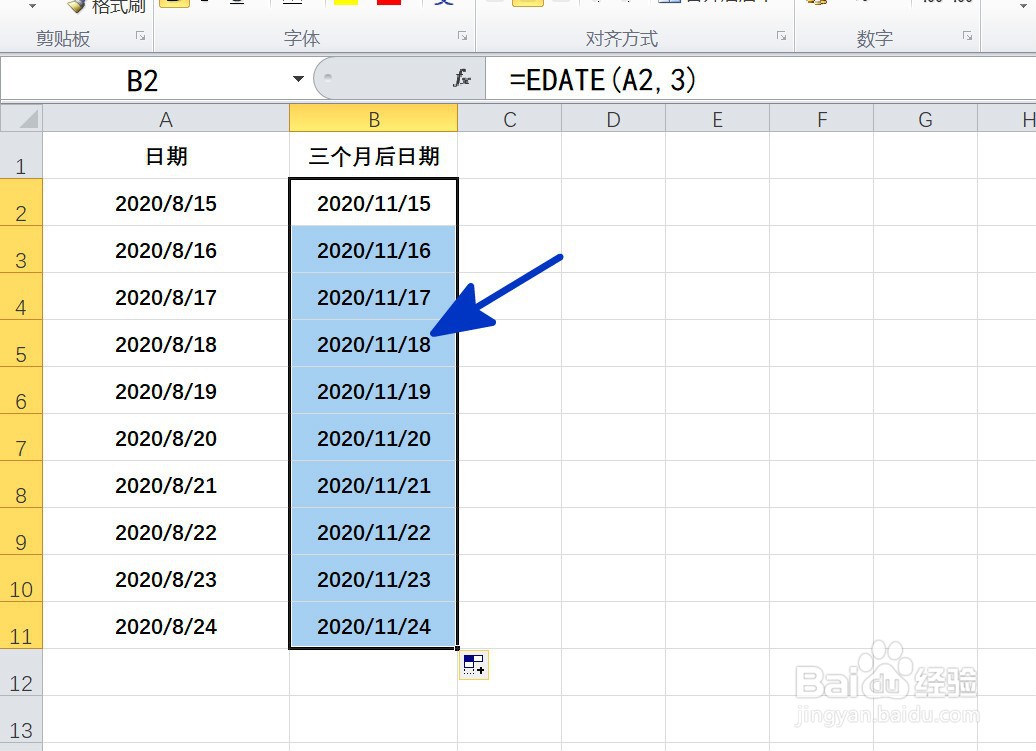Open the Name Box dropdown arrow
Screen dimensions: 1036x751
click(x=297, y=78)
